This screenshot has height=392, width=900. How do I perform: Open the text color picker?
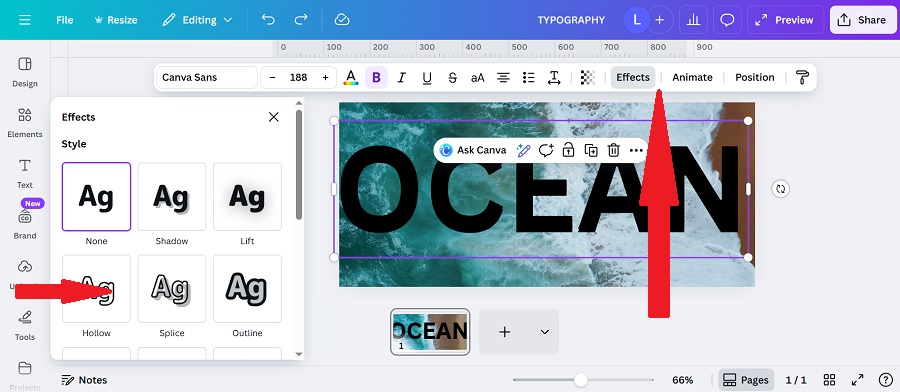tap(351, 77)
